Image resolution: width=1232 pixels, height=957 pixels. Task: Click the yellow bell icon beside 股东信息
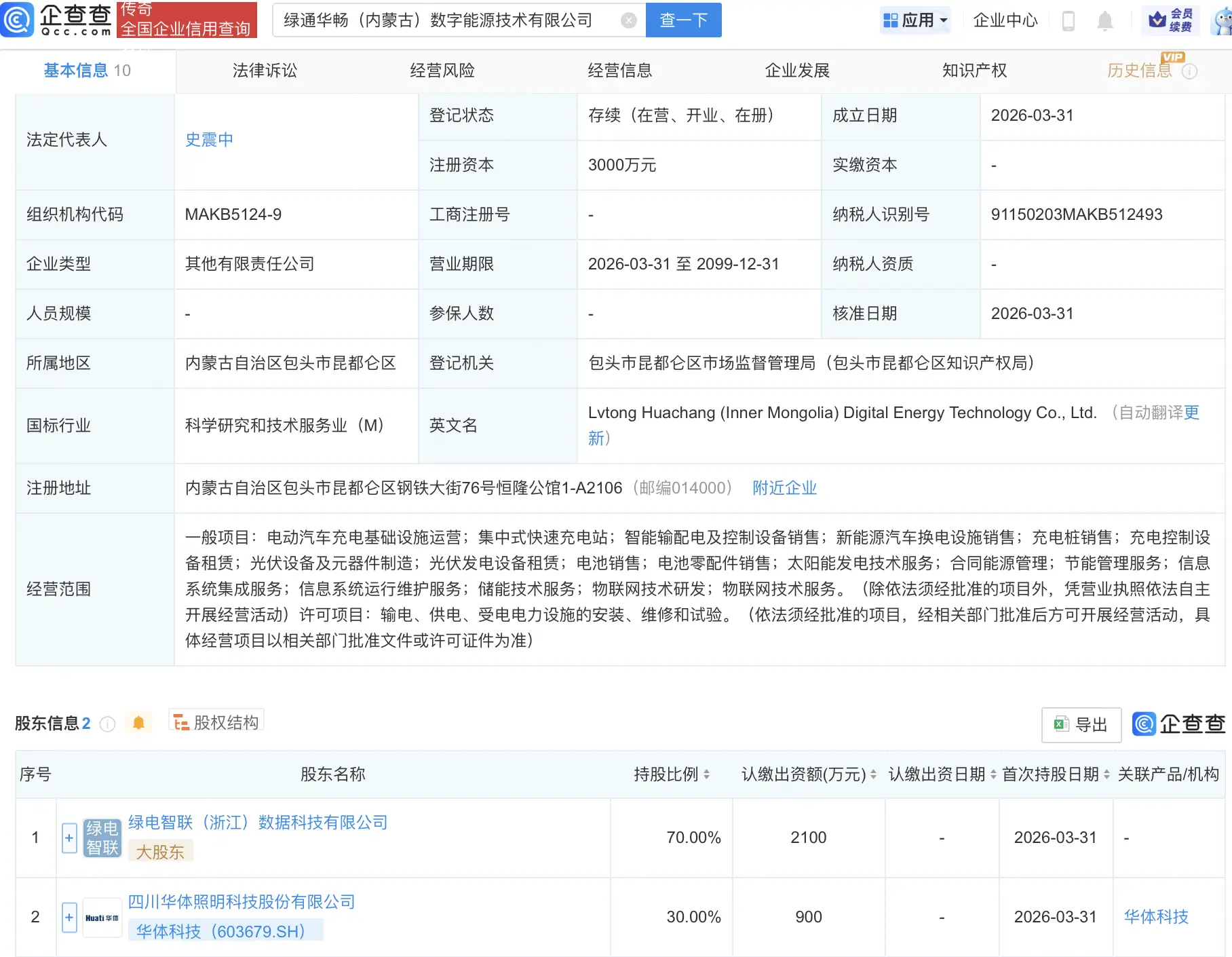(139, 722)
